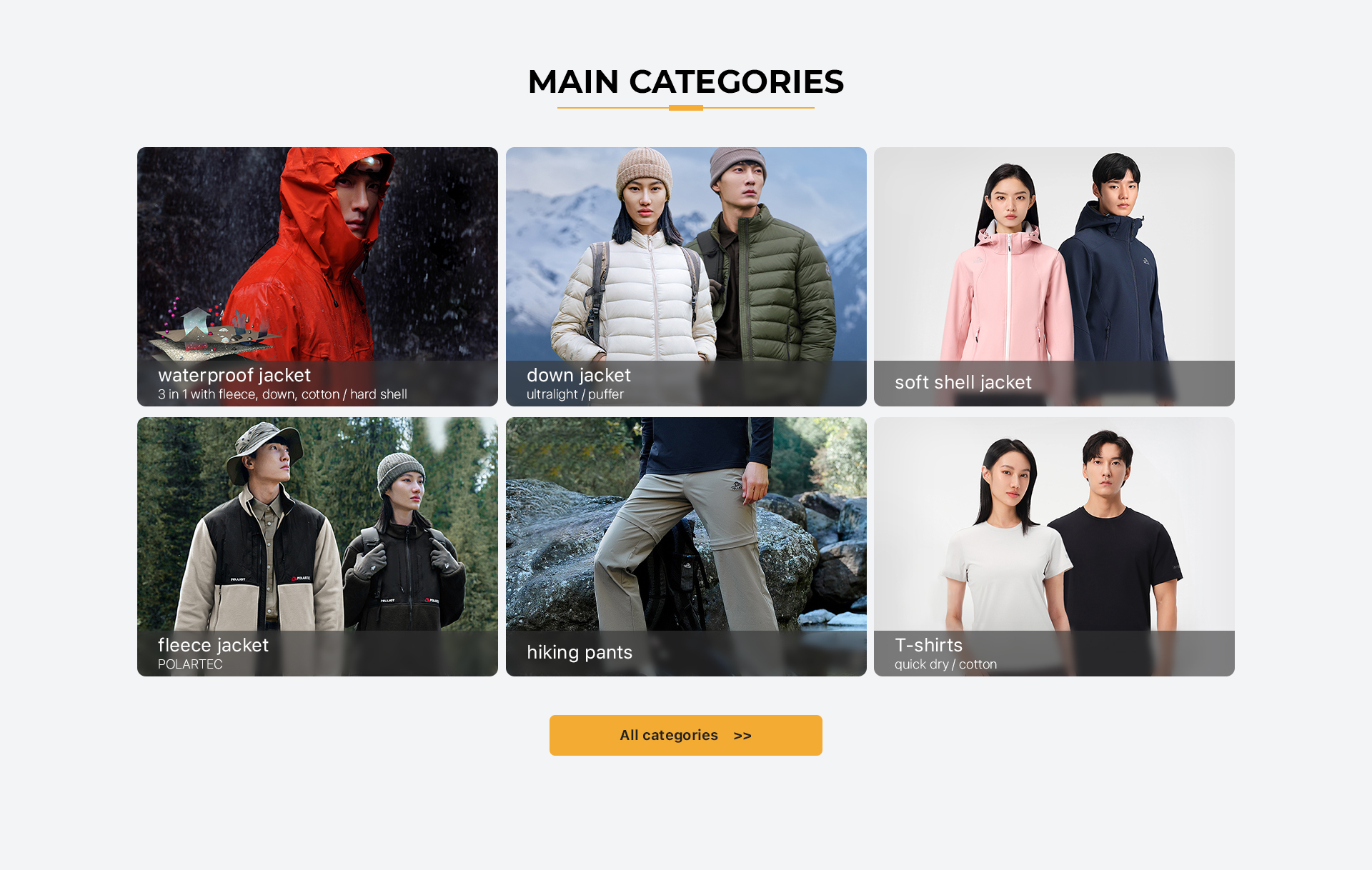Open the waterproof jacket category image
This screenshot has width=1372, height=870.
point(317,276)
